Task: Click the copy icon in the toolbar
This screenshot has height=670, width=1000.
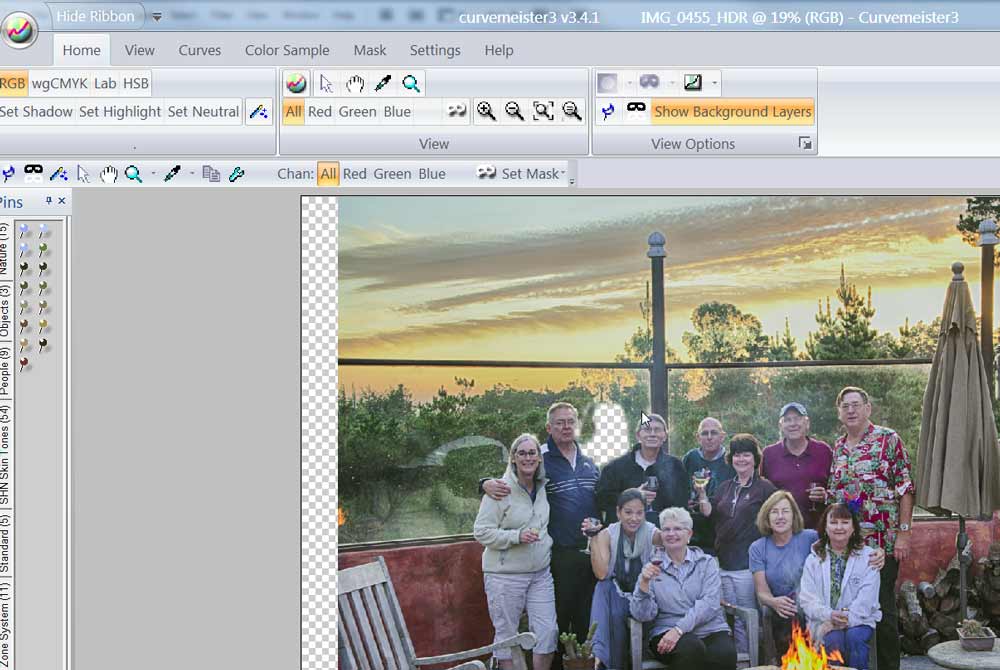Action: click(x=211, y=174)
